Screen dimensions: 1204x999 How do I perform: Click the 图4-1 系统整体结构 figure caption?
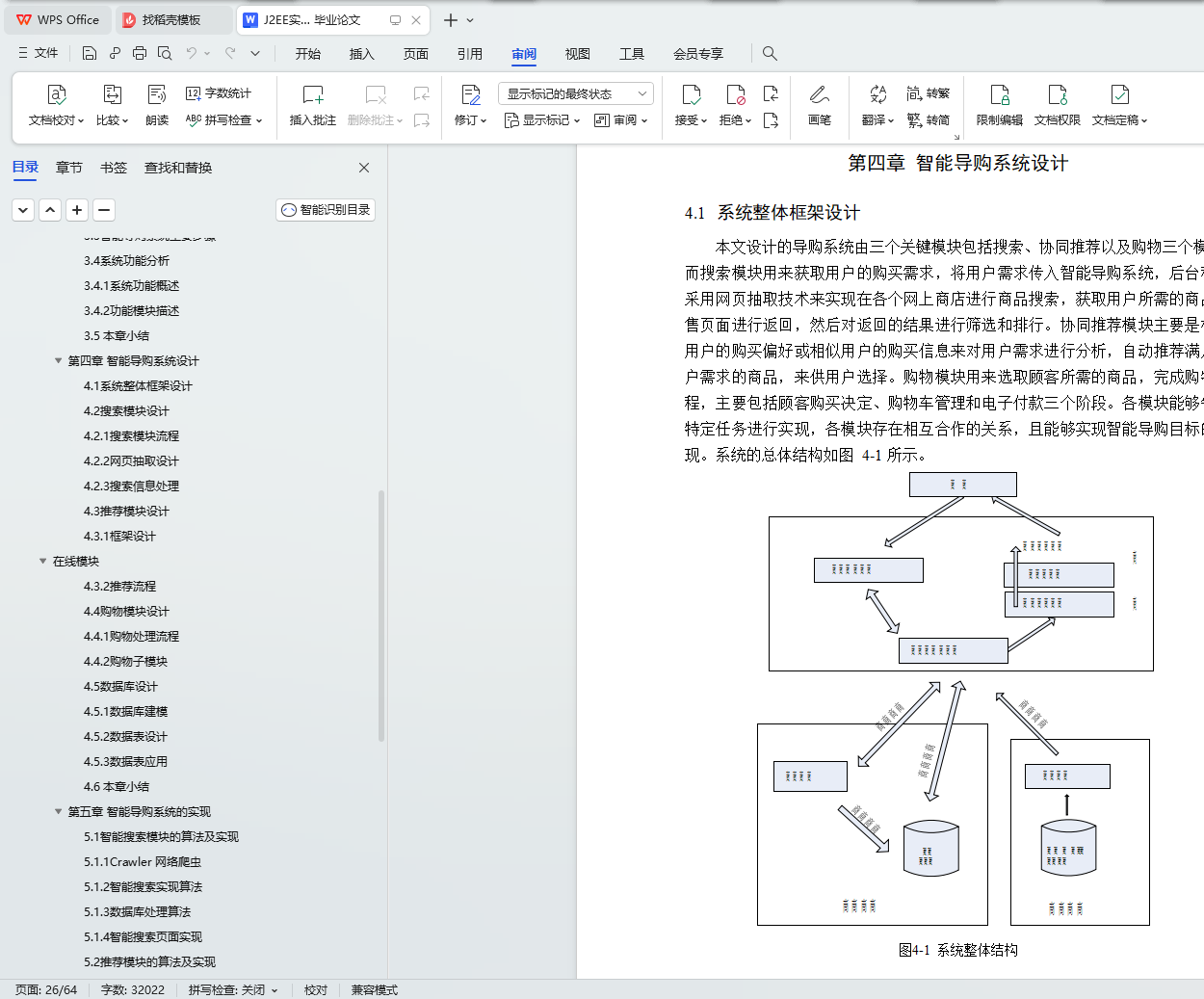(958, 950)
